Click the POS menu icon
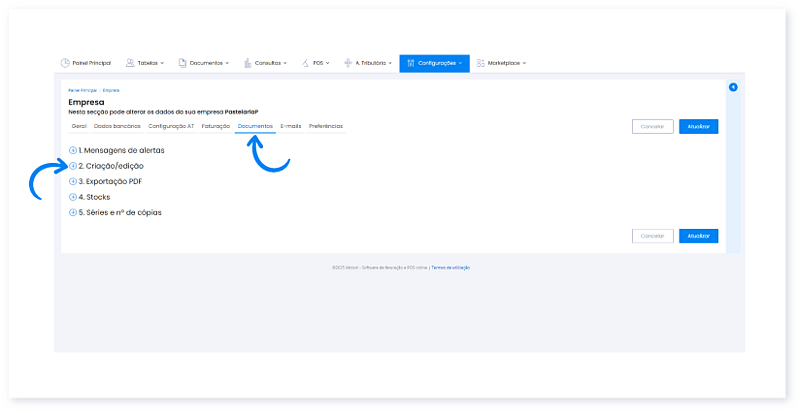 (x=305, y=63)
